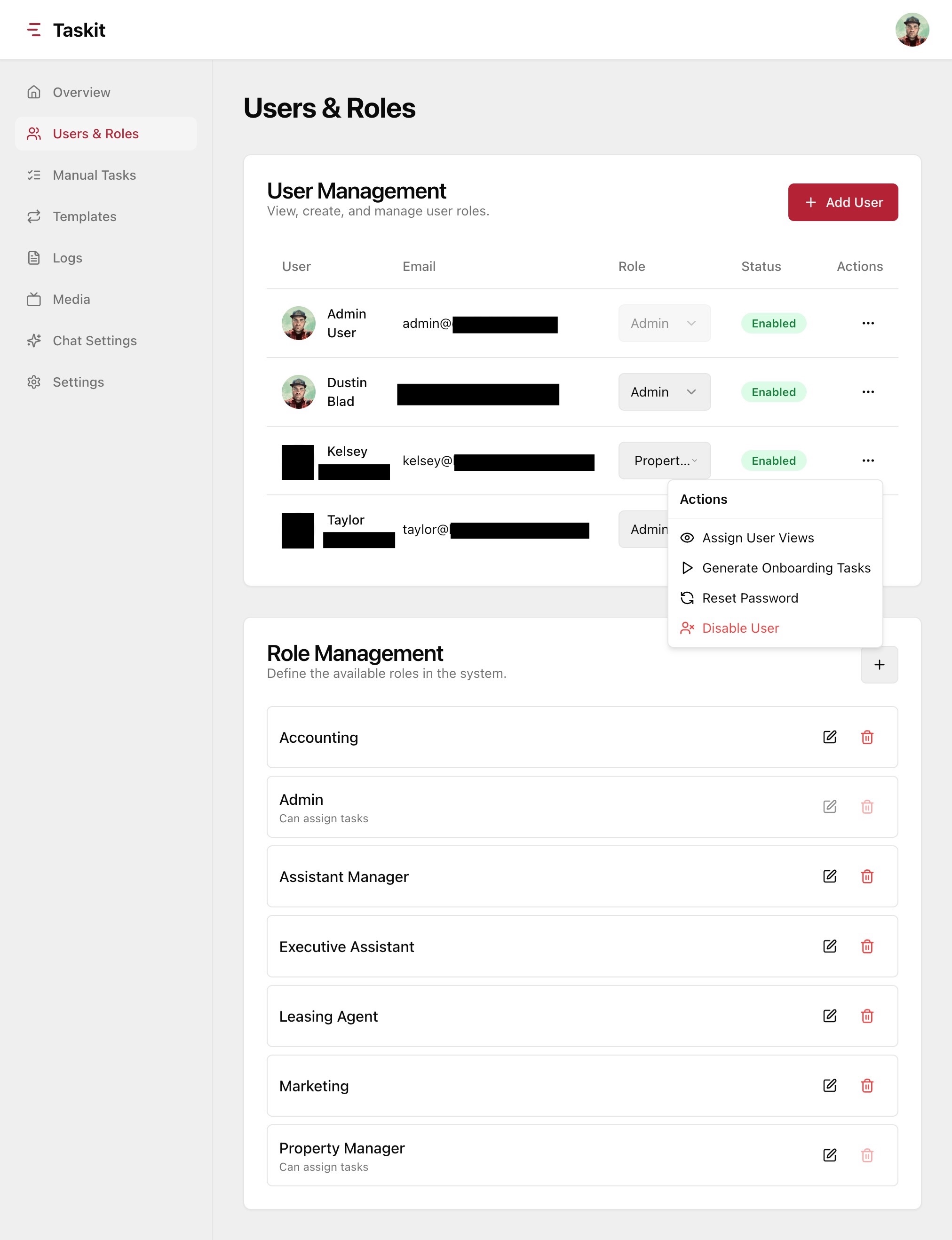Screen dimensions: 952x1240
Task: Open the actions menu for Dustin Blad
Action: [x=867, y=391]
